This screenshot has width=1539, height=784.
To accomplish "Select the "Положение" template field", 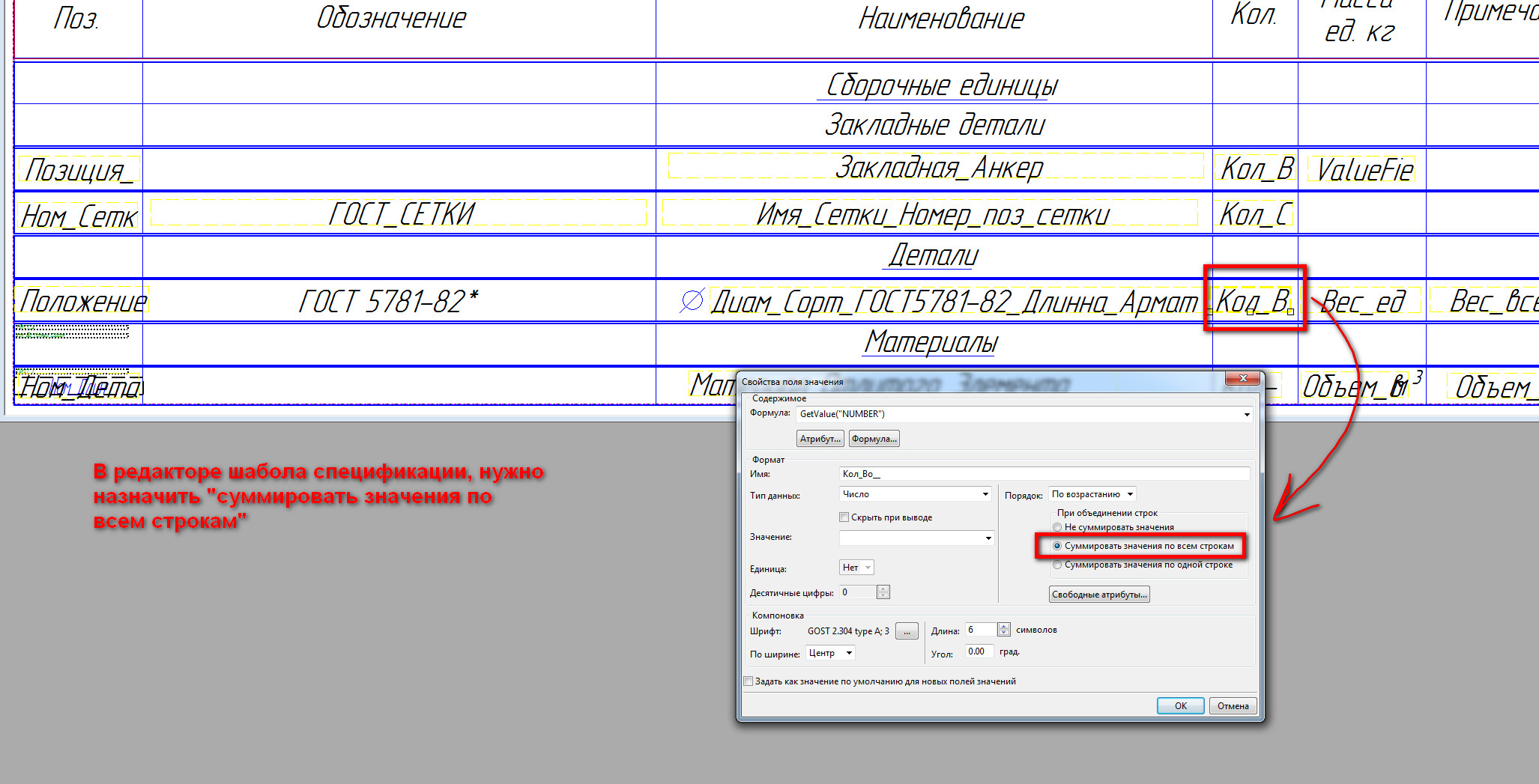I will tap(83, 301).
